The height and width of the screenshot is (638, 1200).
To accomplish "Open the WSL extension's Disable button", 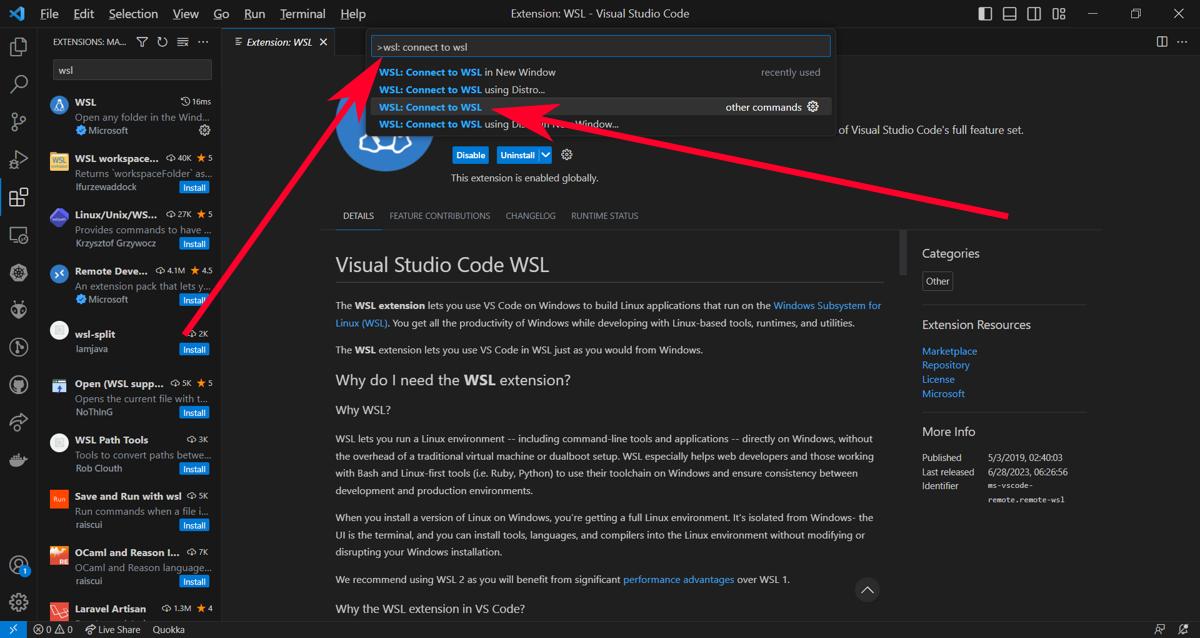I will point(470,155).
